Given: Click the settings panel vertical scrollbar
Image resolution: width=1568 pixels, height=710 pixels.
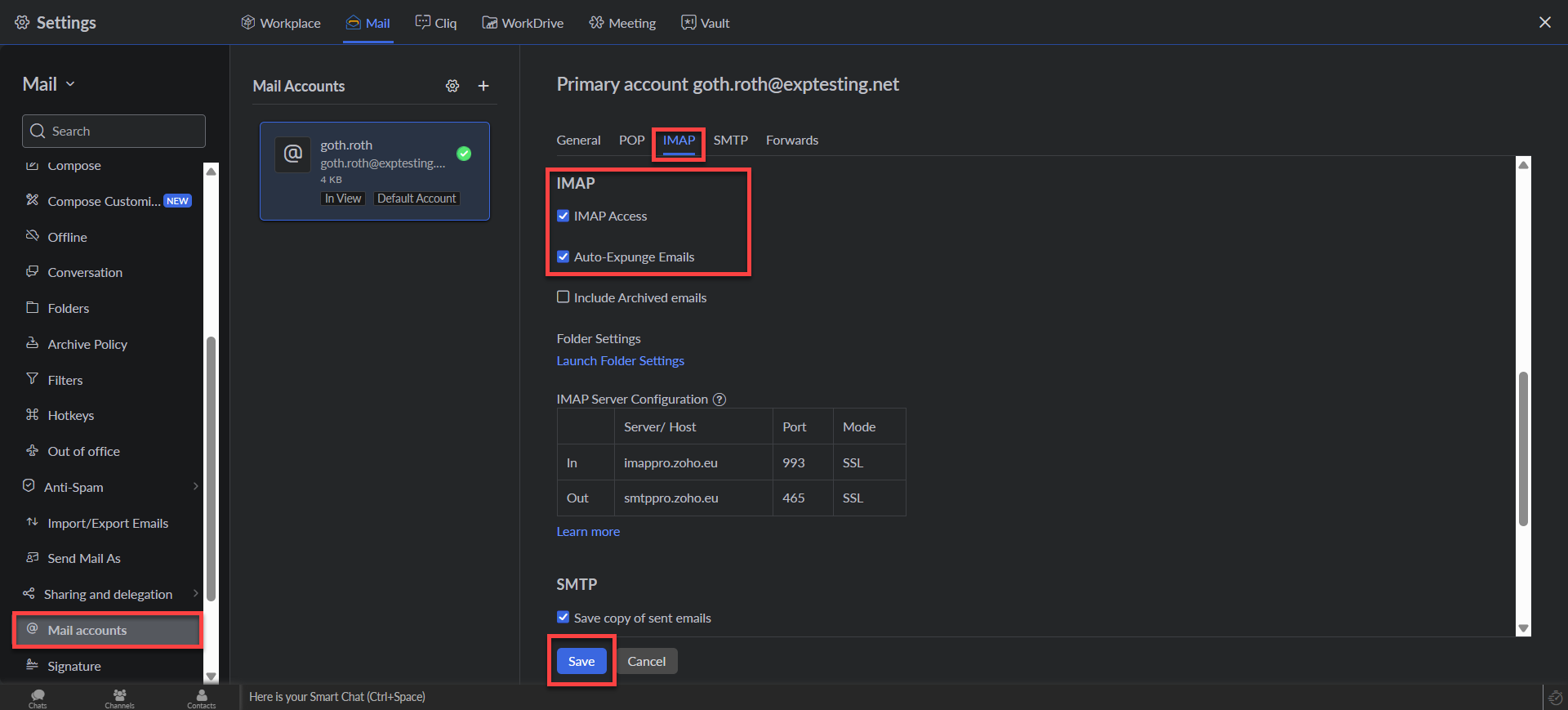Looking at the screenshot, I should point(1523,448).
